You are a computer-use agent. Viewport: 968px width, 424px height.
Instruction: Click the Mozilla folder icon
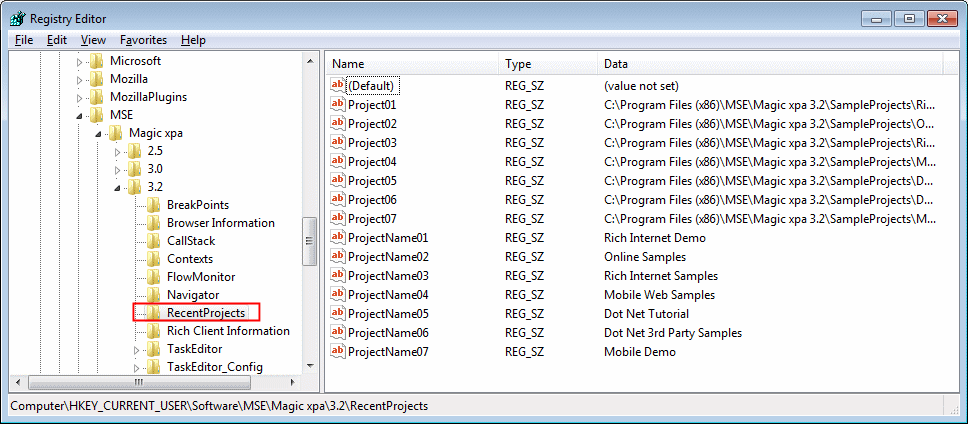point(97,79)
